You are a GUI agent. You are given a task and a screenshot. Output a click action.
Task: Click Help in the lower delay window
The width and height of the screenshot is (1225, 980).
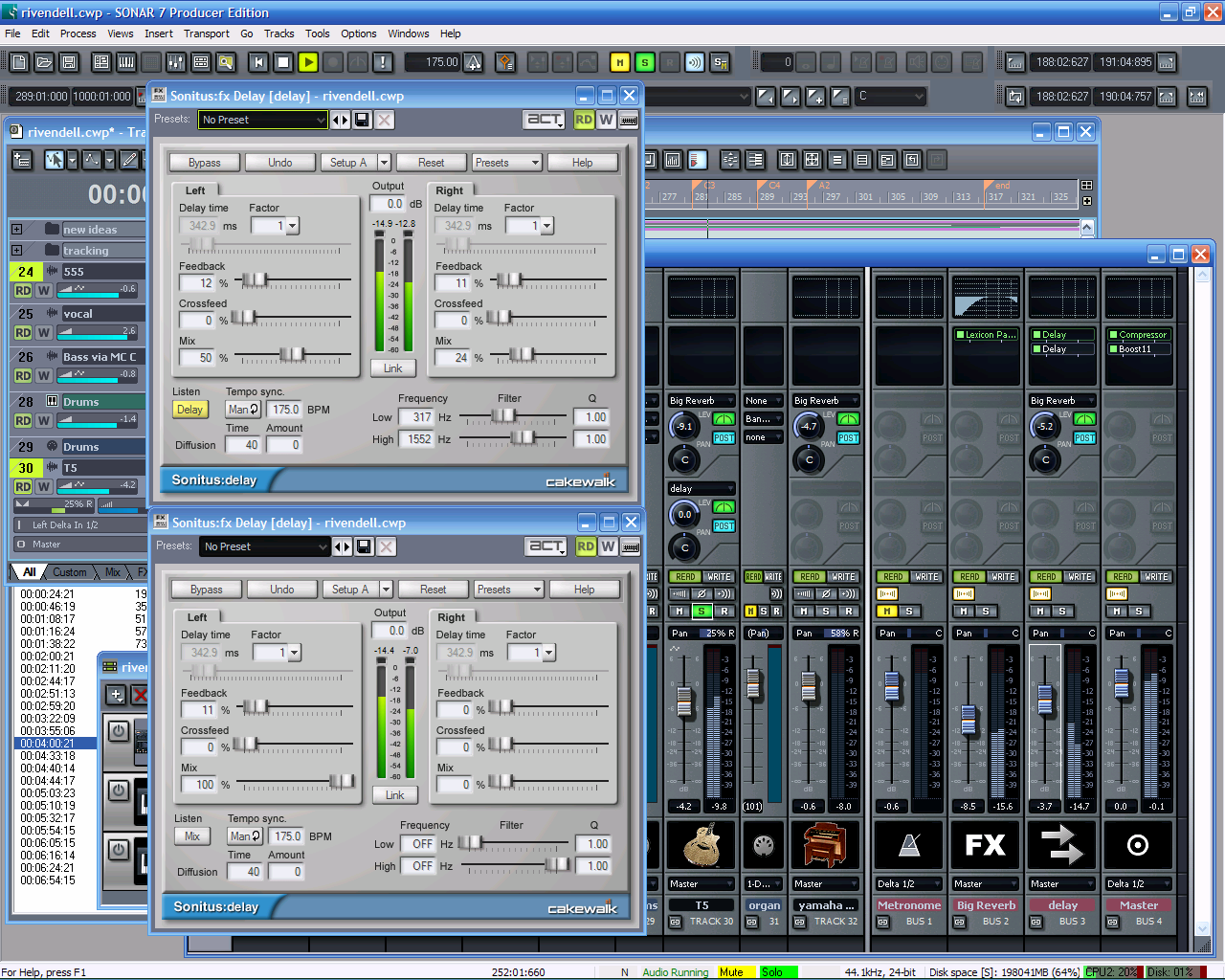585,590
